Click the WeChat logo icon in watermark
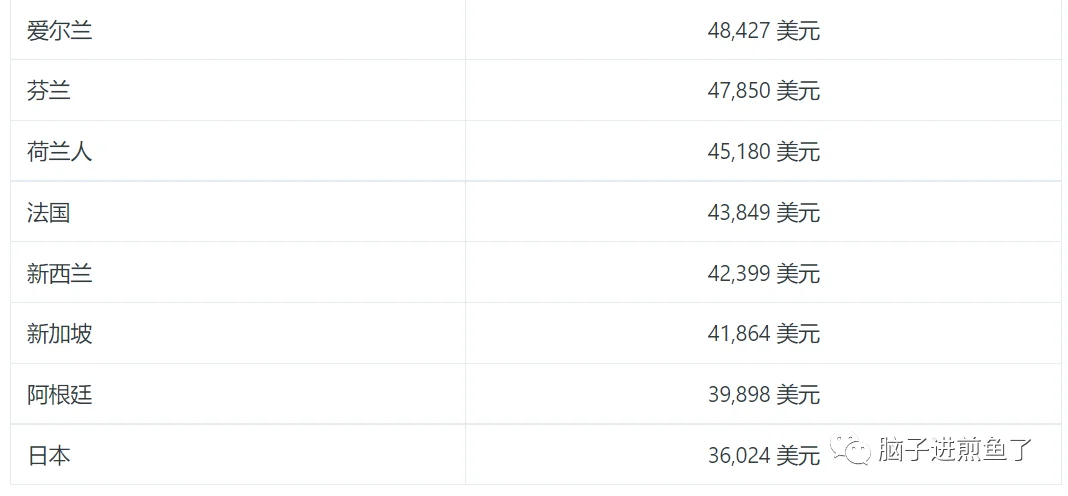This screenshot has width=1068, height=496. [850, 448]
